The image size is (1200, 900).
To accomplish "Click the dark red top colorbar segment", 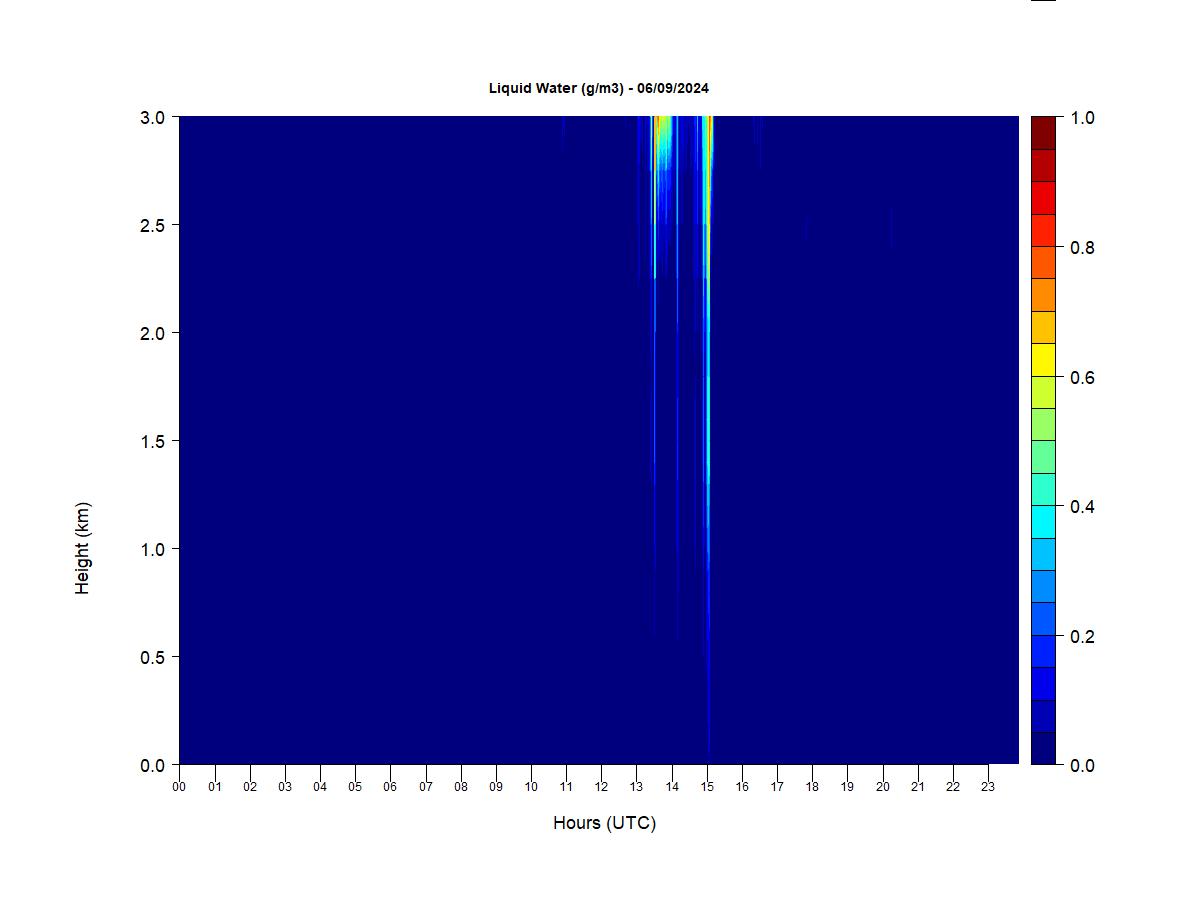I will [1043, 133].
